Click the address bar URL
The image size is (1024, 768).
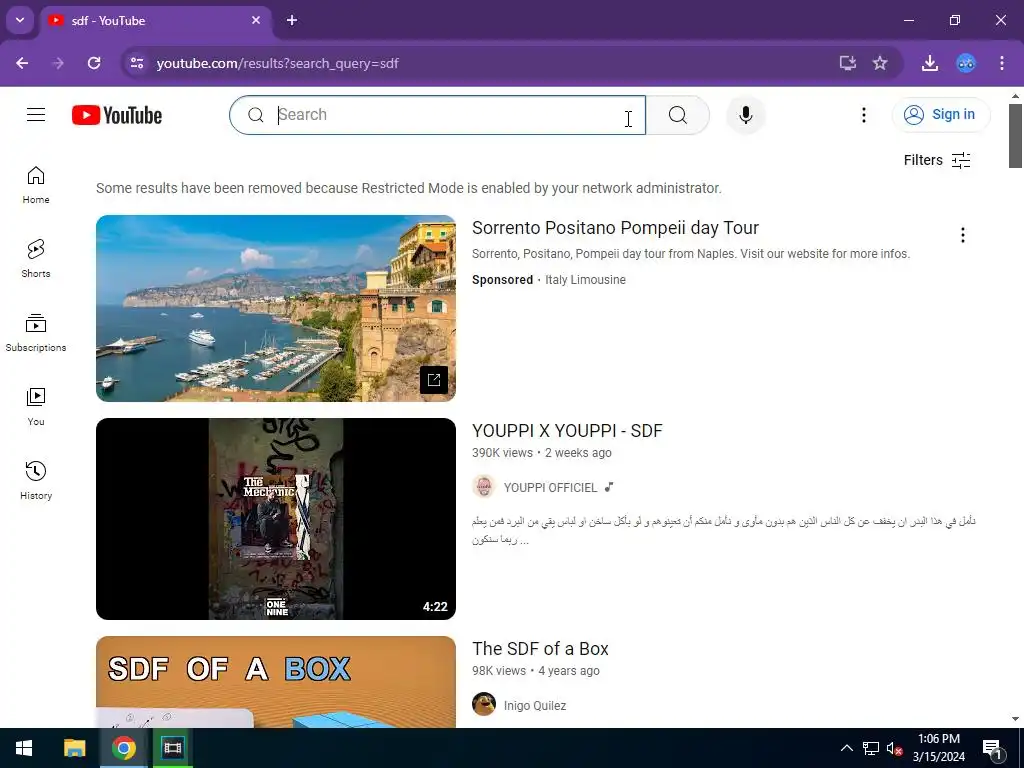[x=278, y=63]
